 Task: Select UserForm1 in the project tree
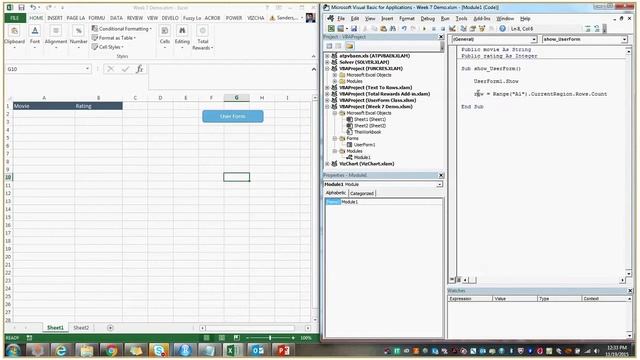pyautogui.click(x=364, y=144)
